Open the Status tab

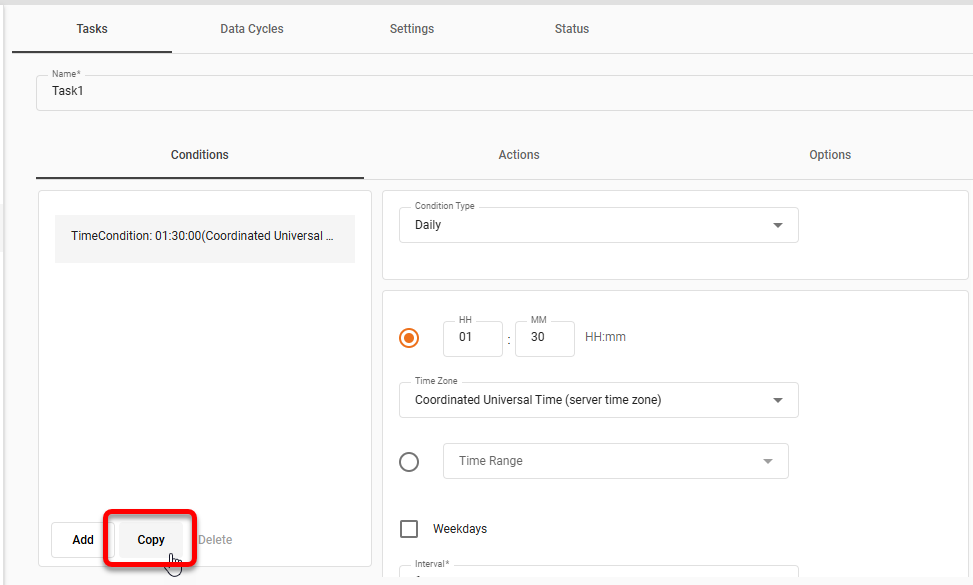tap(572, 29)
